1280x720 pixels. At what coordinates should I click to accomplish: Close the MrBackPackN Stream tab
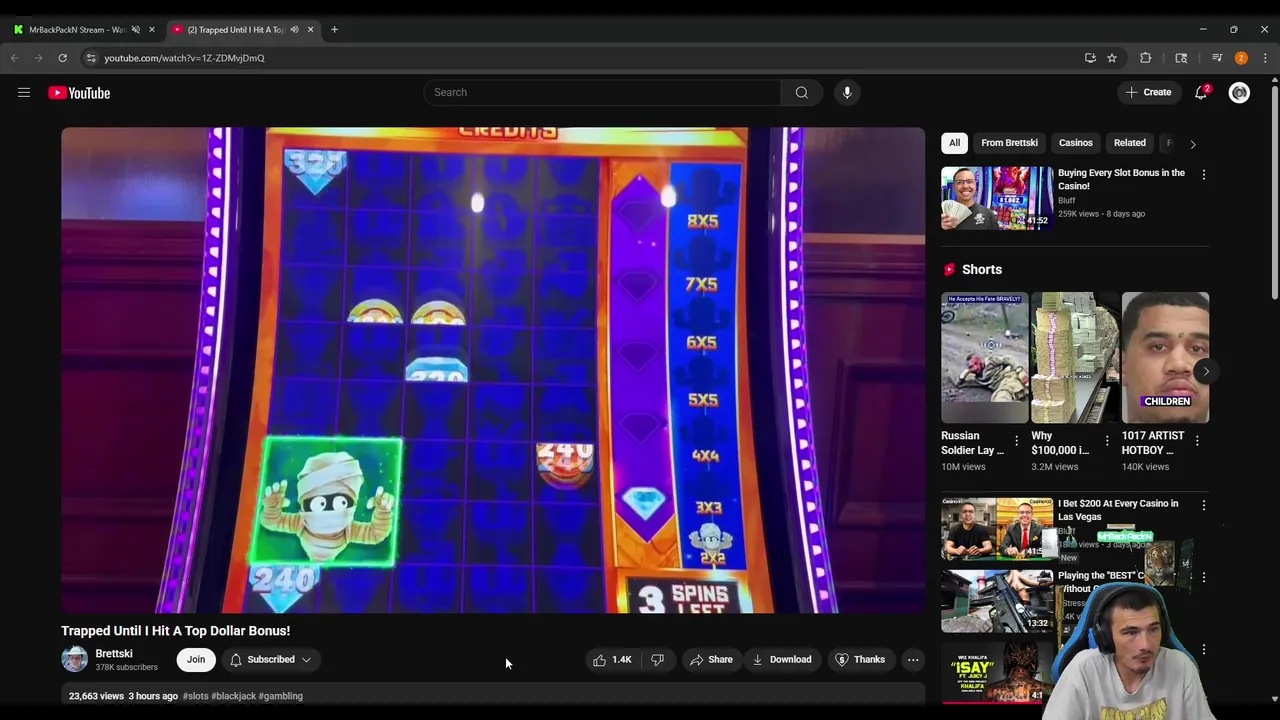pos(152,29)
